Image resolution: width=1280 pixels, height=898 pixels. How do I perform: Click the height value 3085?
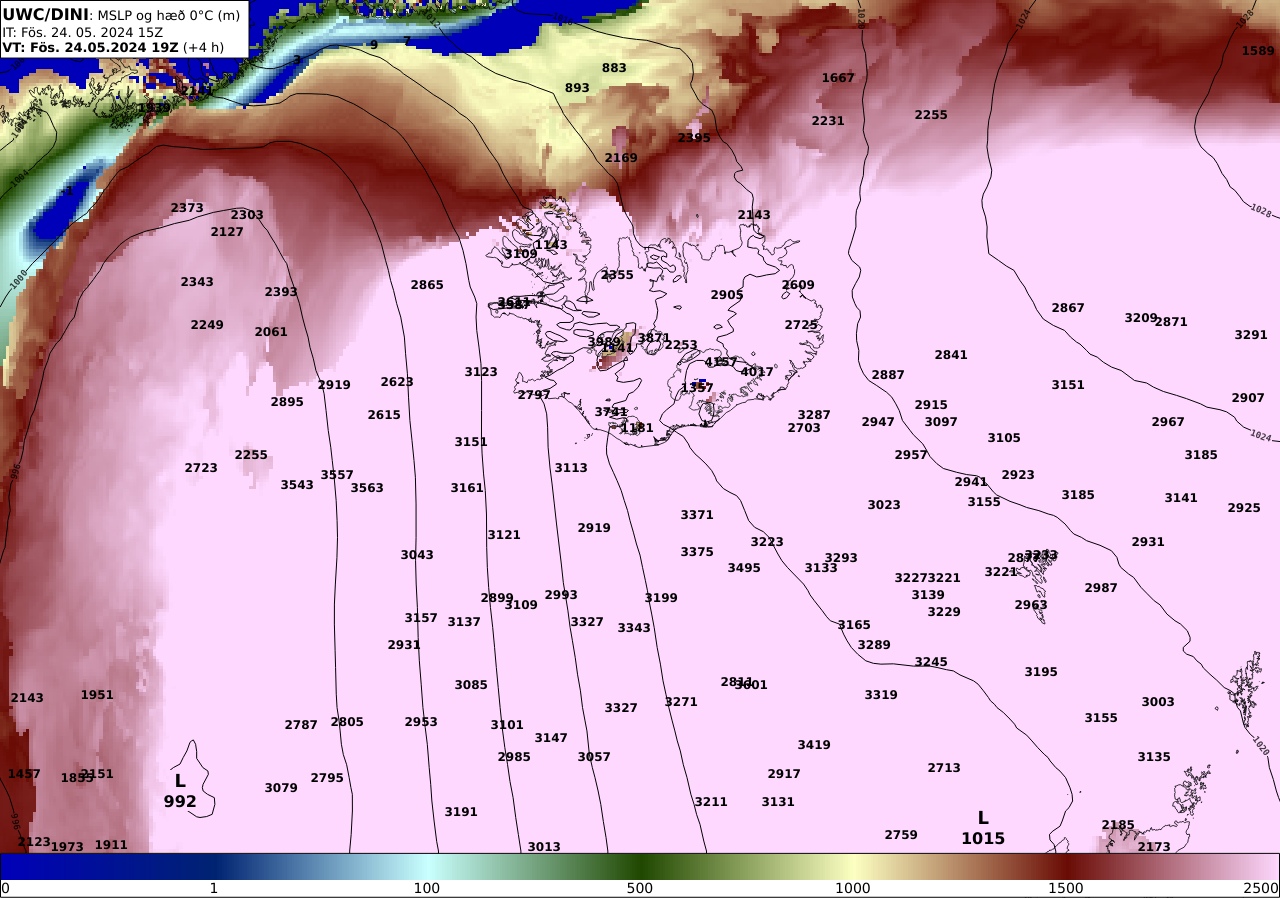click(x=471, y=685)
